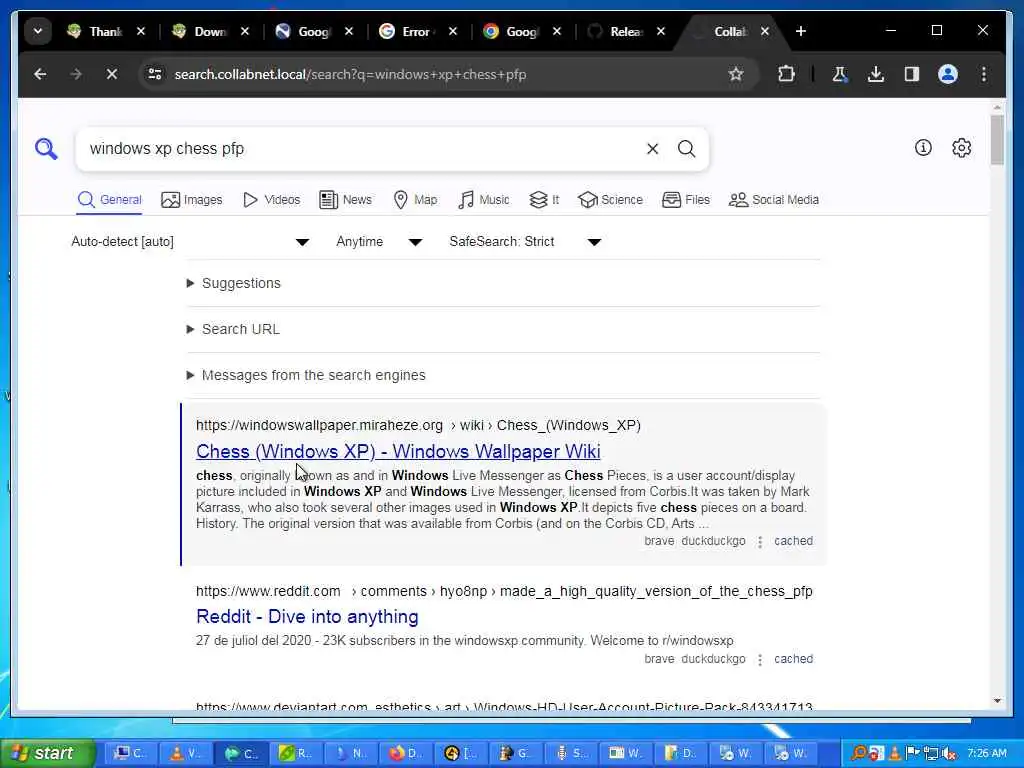Switch to Videos search category
The width and height of the screenshot is (1024, 768).
(x=271, y=200)
